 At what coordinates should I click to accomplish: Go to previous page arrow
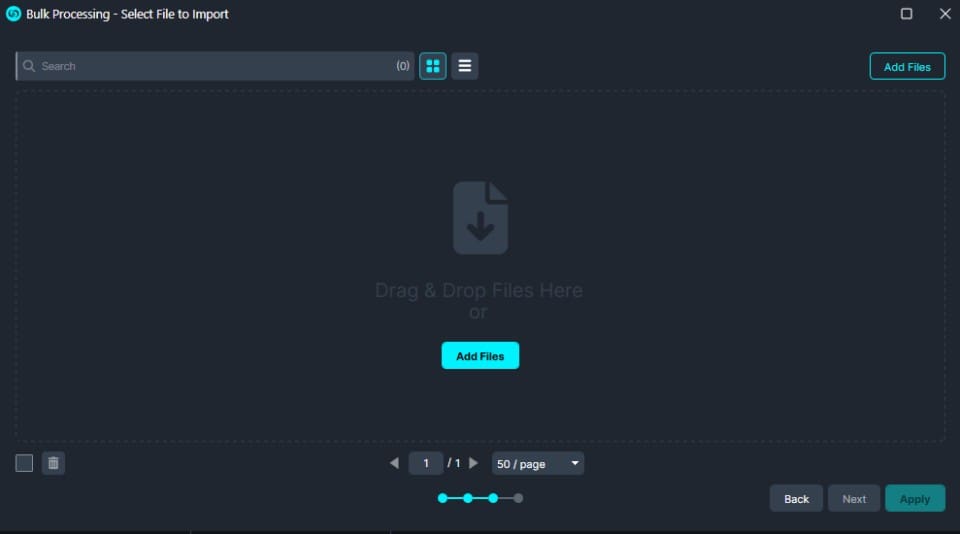[x=394, y=463]
